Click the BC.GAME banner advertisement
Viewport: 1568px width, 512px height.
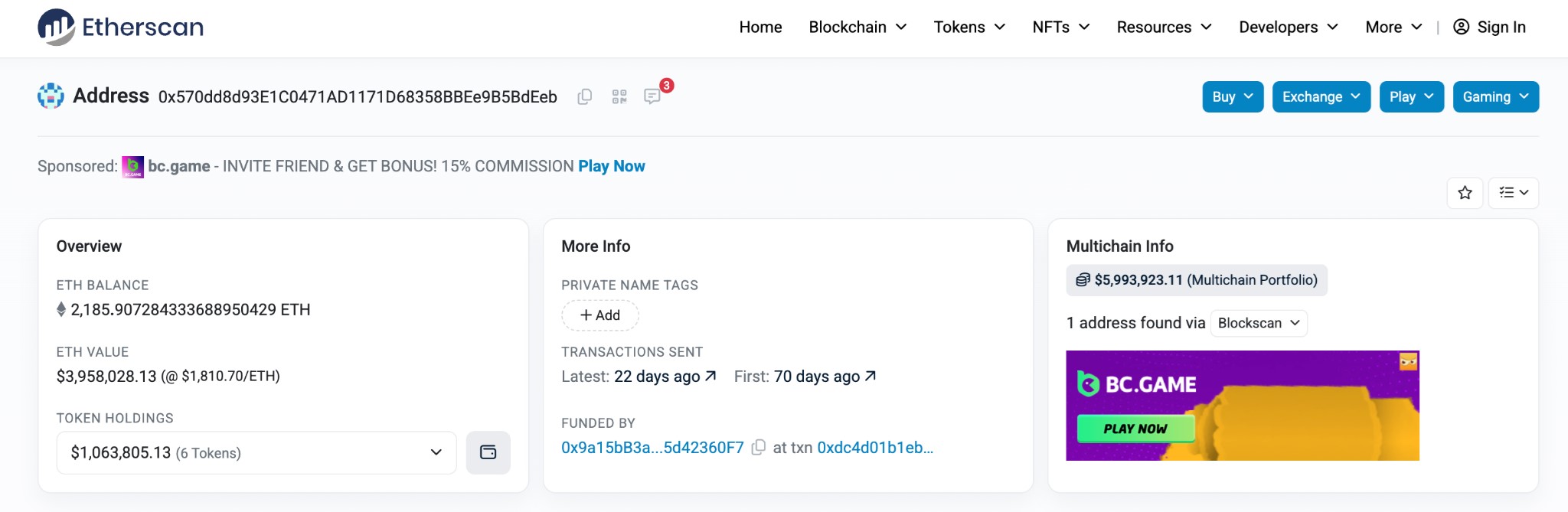[1243, 406]
